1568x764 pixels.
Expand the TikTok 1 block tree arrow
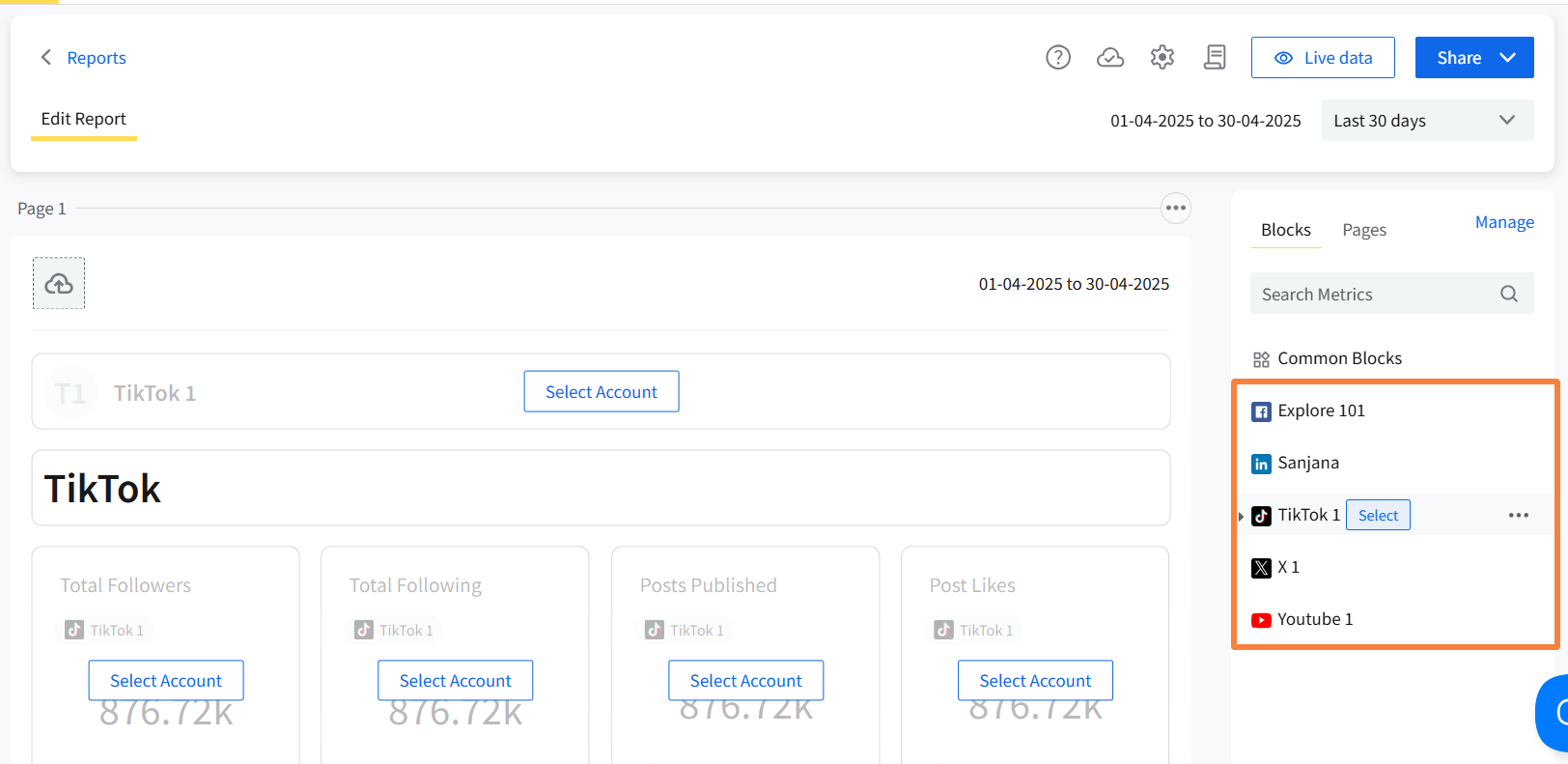pyautogui.click(x=1241, y=517)
